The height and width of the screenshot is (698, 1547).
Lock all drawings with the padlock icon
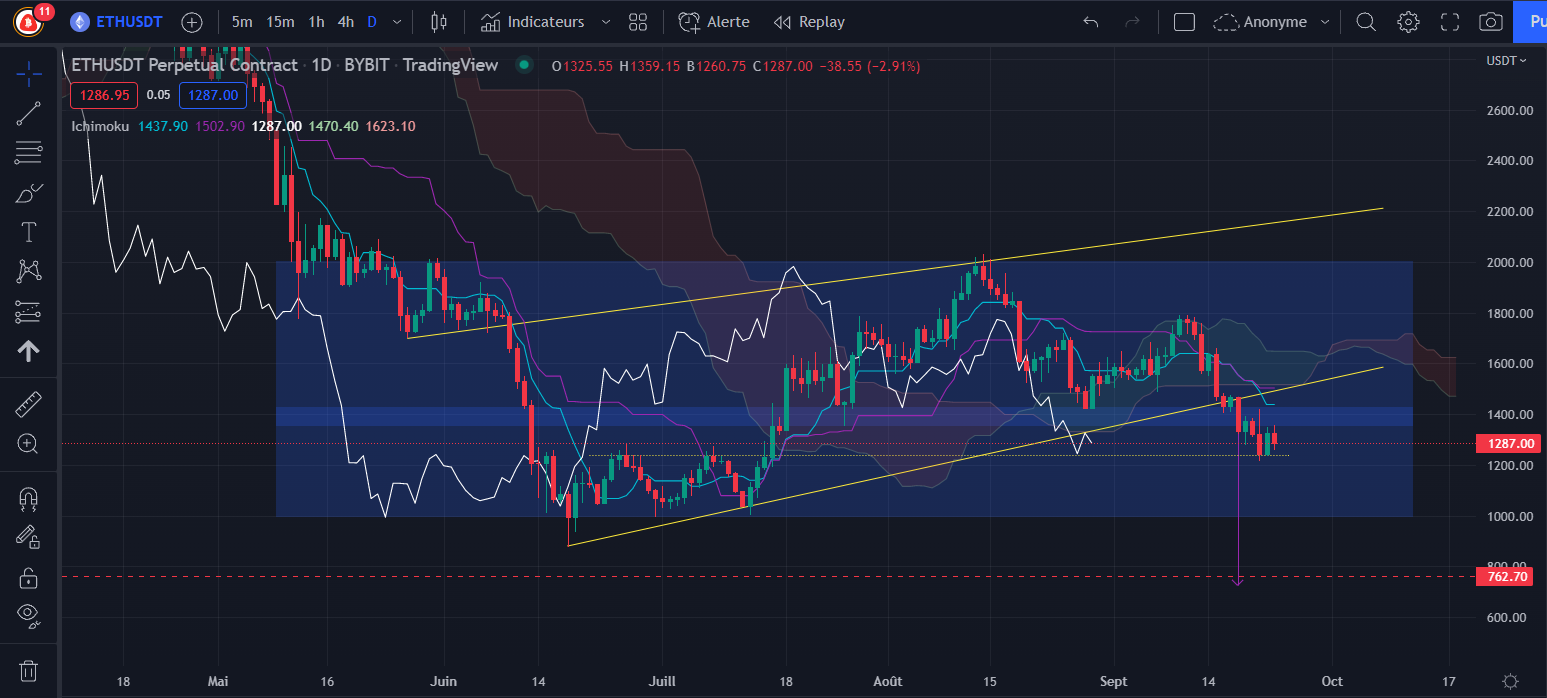click(x=28, y=577)
